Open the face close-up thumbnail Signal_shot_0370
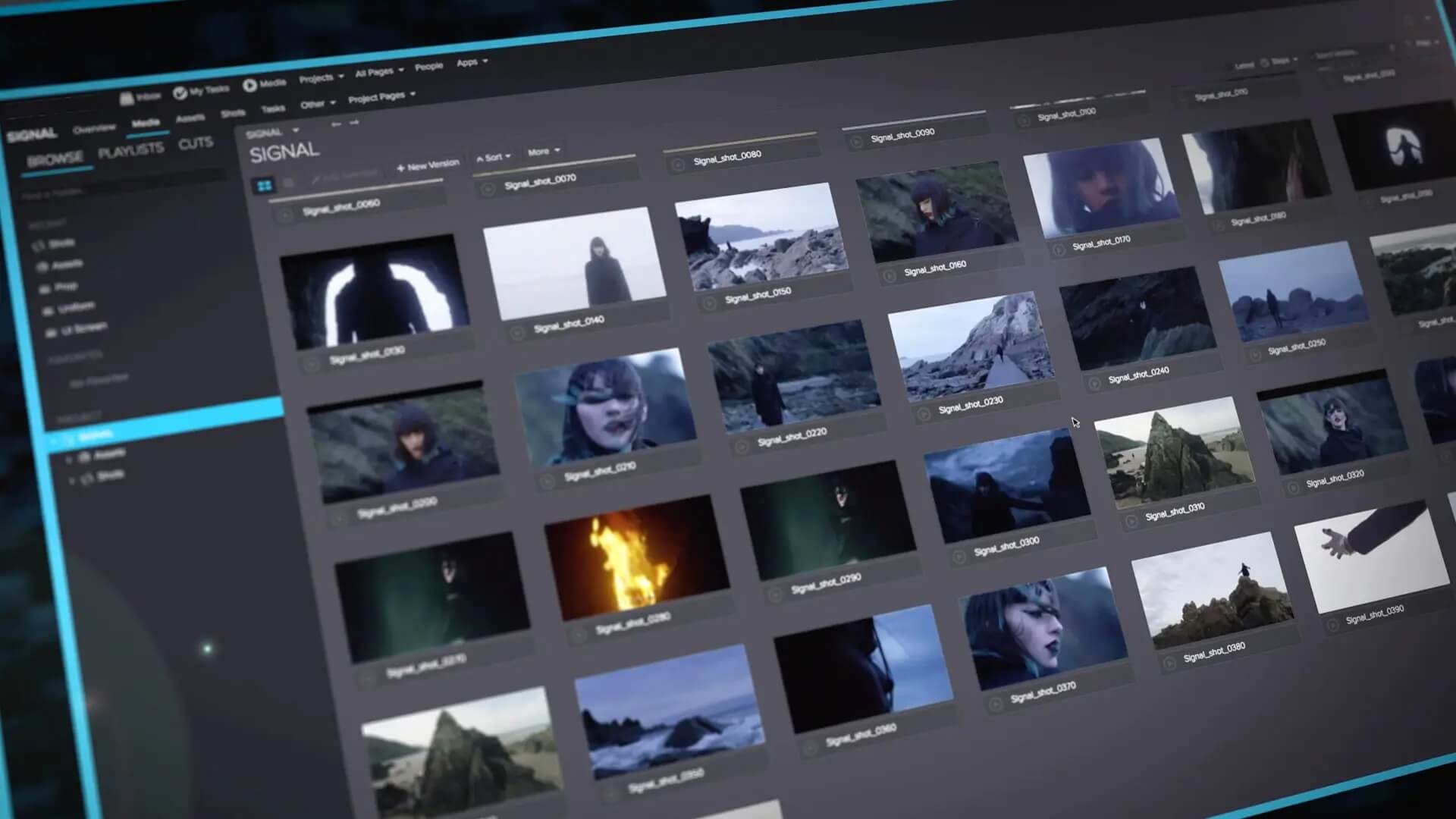1456x819 pixels. [x=1043, y=629]
